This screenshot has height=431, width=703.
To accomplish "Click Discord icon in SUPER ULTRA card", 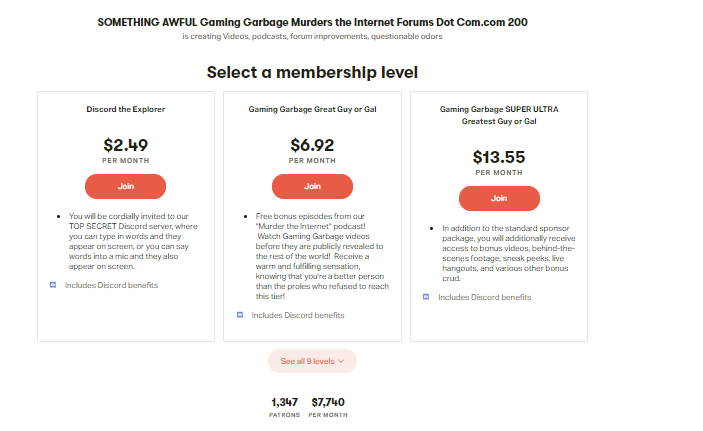I will (426, 297).
